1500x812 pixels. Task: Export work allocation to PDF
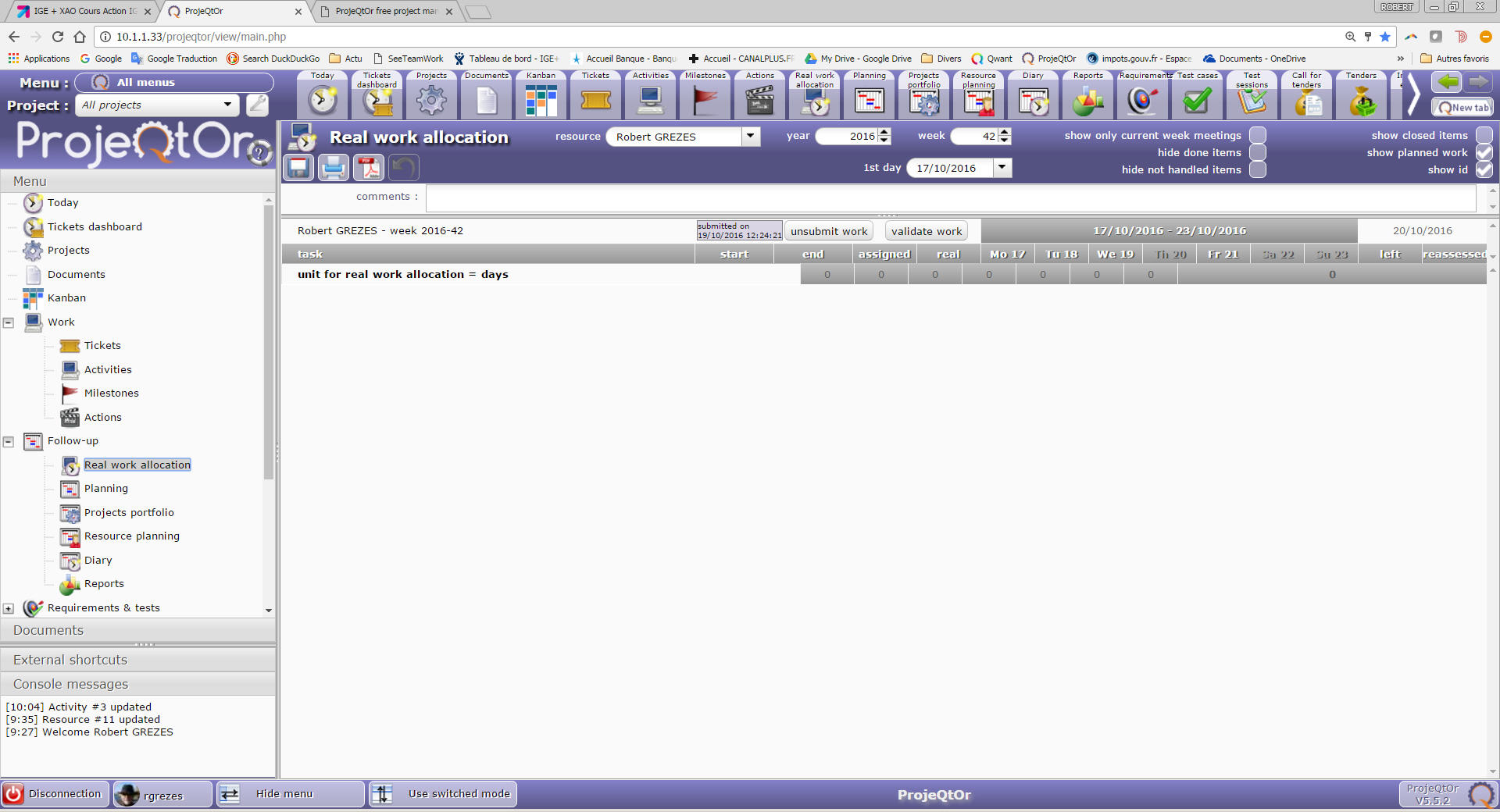[369, 167]
